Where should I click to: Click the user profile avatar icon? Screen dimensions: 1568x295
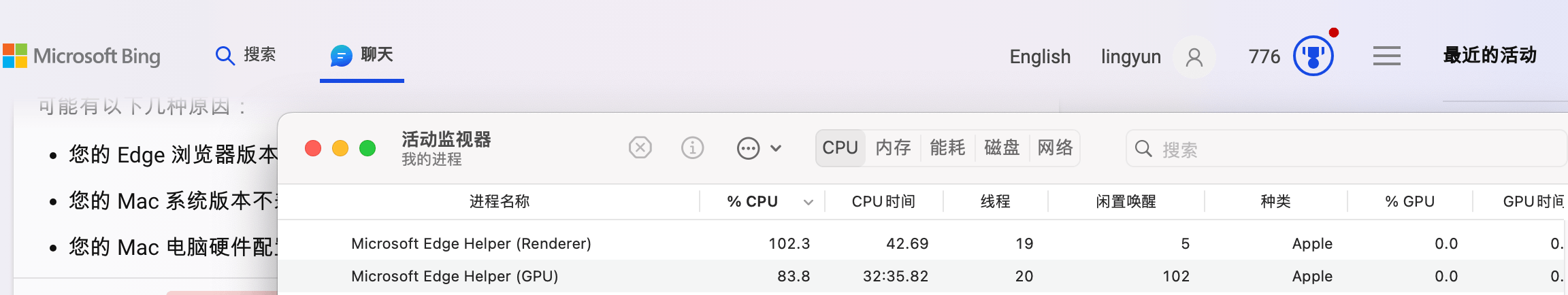pyautogui.click(x=1194, y=57)
